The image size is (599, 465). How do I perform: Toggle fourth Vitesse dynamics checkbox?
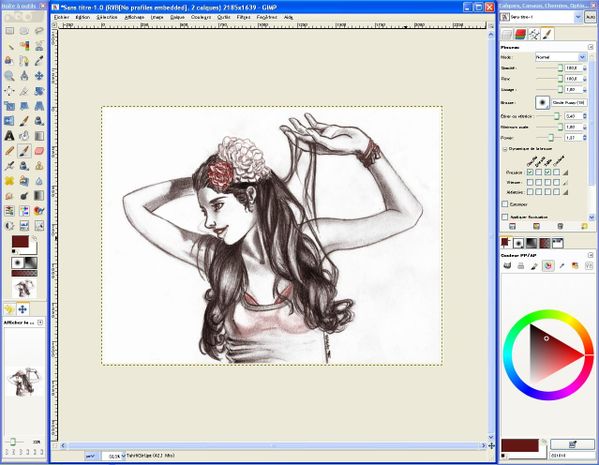(557, 182)
